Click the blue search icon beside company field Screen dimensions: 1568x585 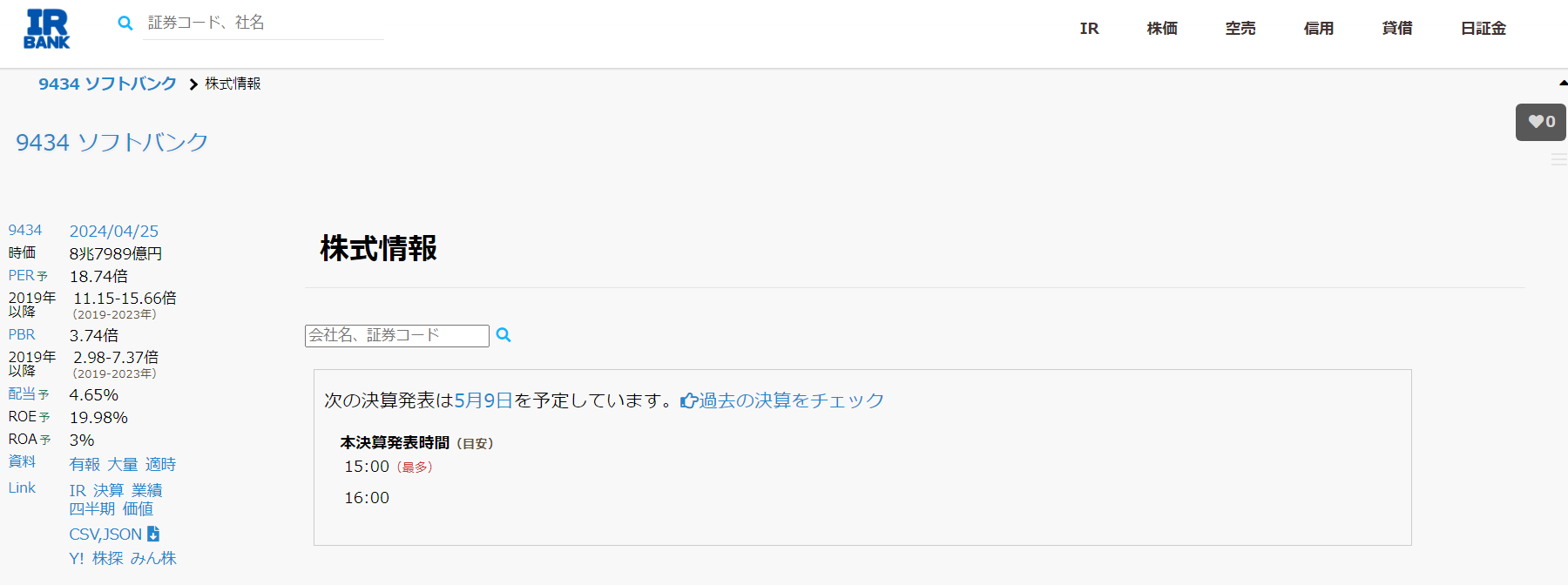(504, 335)
